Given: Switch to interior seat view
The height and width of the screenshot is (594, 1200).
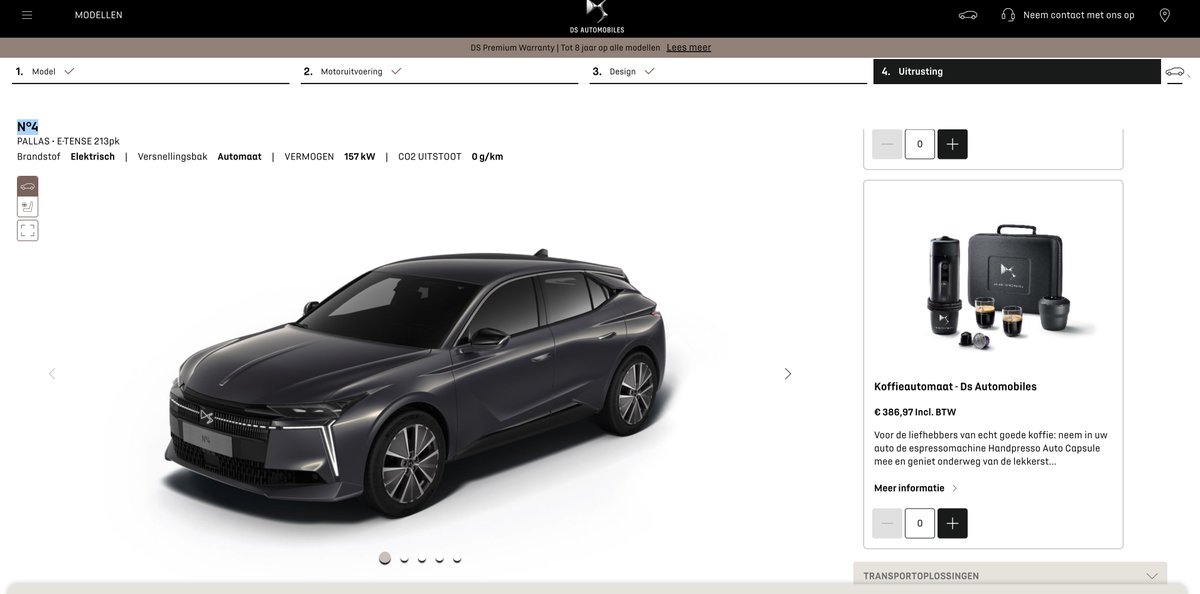Looking at the screenshot, I should click(x=27, y=207).
